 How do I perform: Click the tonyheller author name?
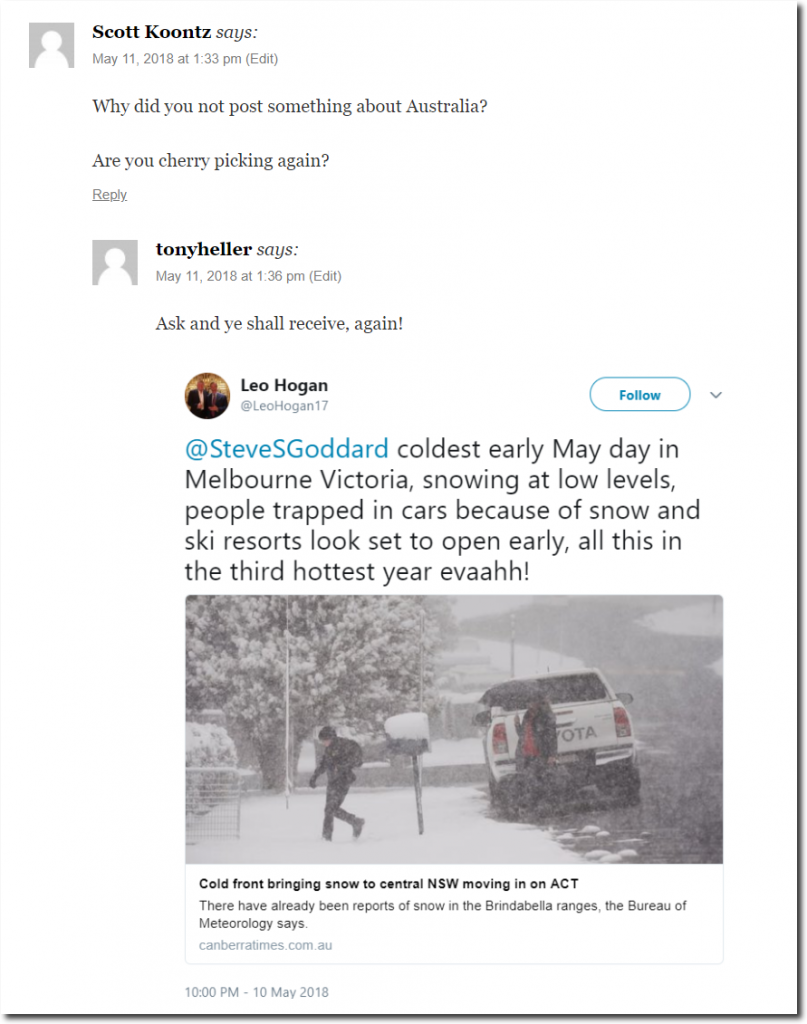point(203,249)
